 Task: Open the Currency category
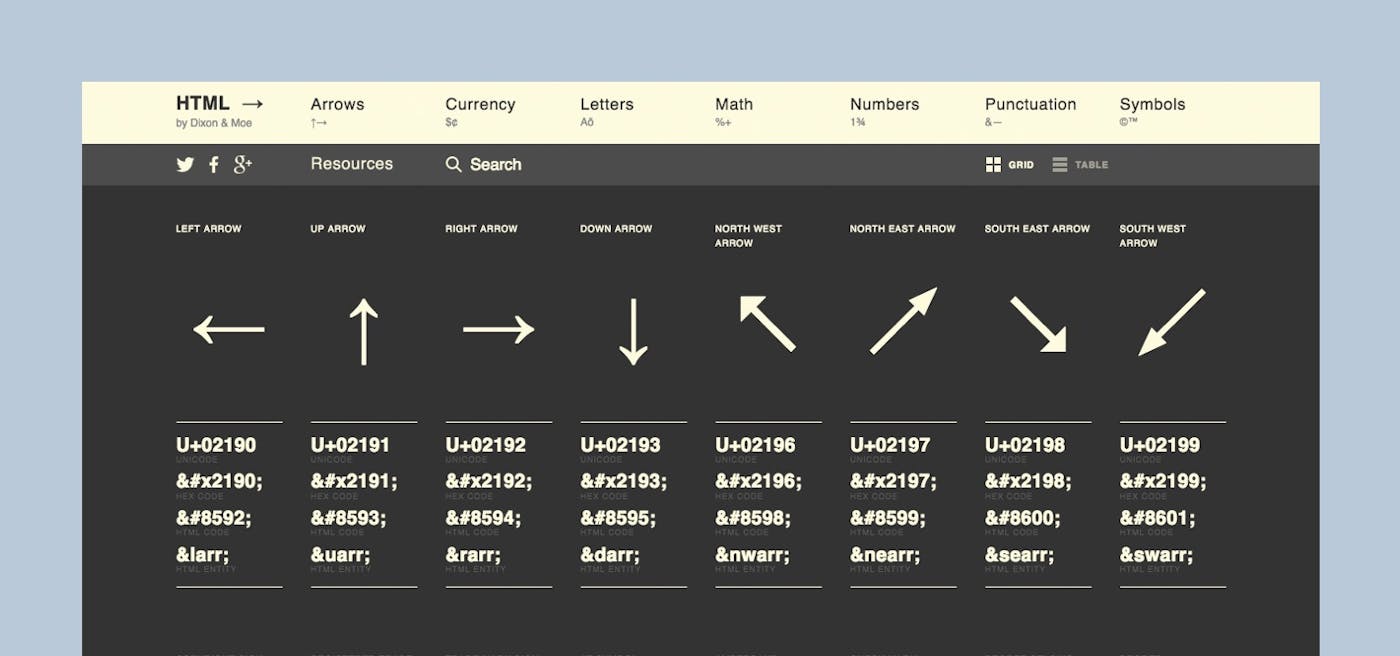point(480,104)
